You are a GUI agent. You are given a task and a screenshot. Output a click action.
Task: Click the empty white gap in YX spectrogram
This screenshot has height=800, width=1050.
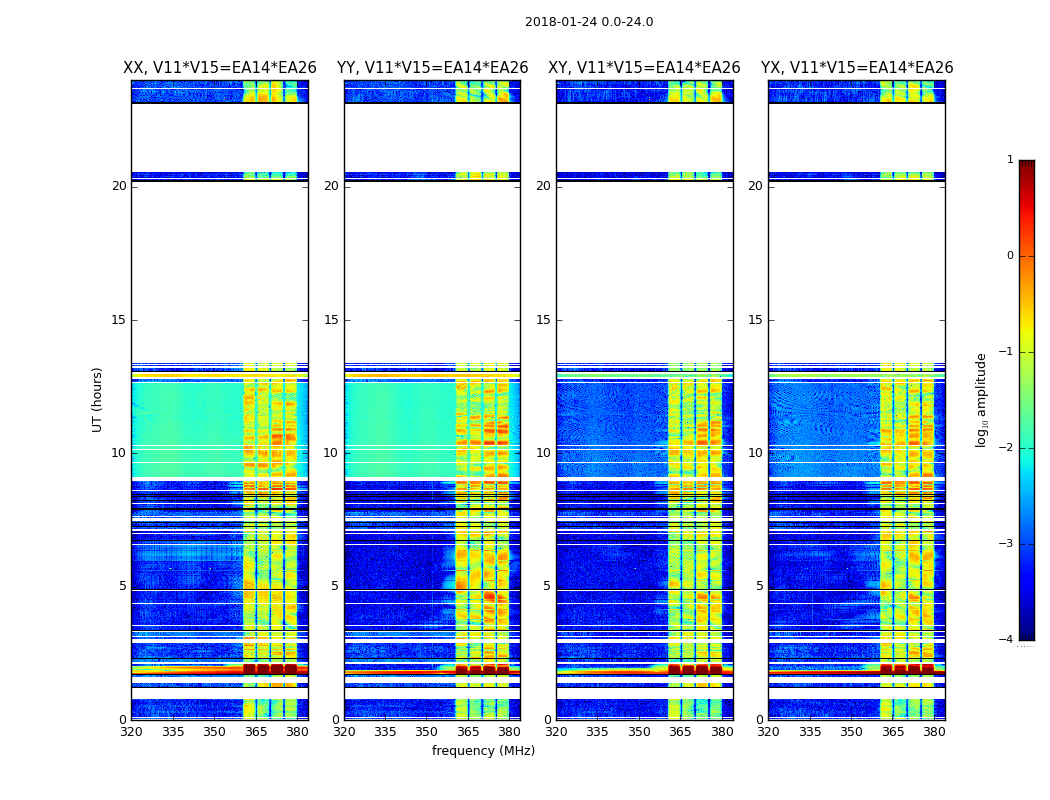point(856,270)
